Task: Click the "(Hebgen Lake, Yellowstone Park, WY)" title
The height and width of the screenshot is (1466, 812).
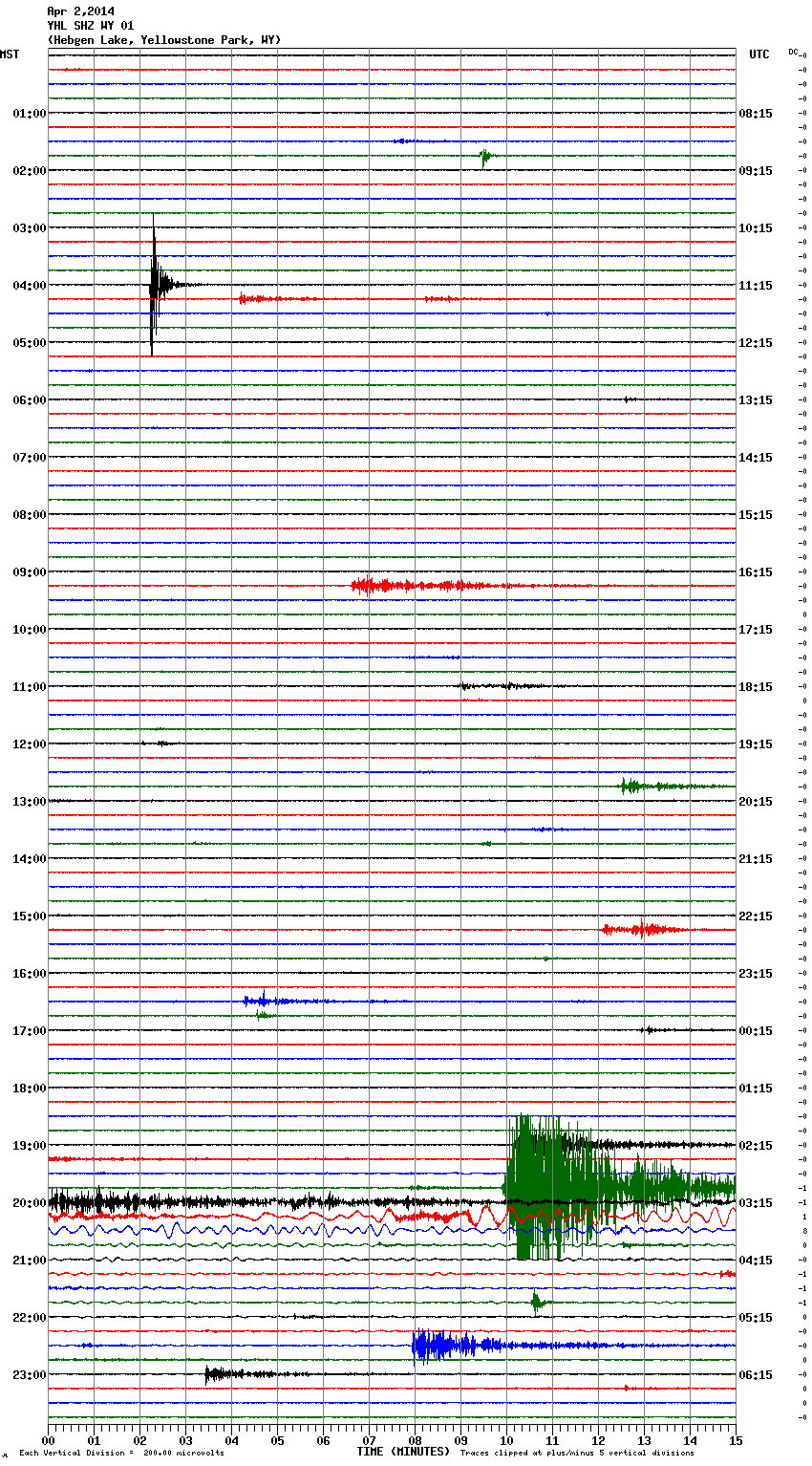Action: [x=164, y=40]
